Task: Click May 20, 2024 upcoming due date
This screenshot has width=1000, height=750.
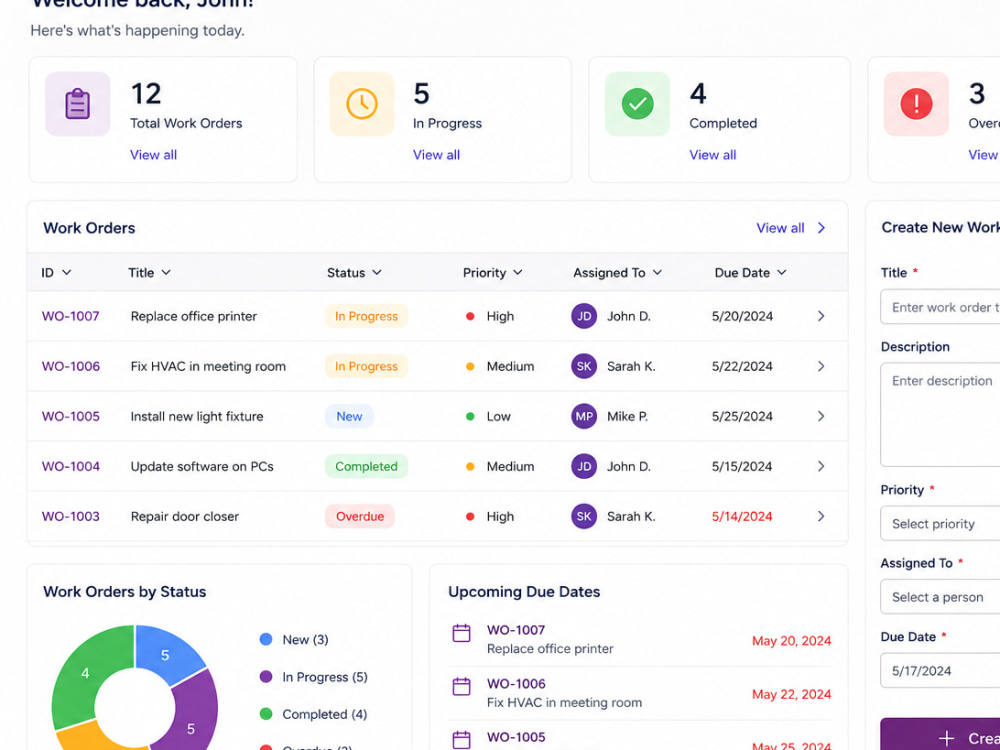Action: (x=791, y=641)
